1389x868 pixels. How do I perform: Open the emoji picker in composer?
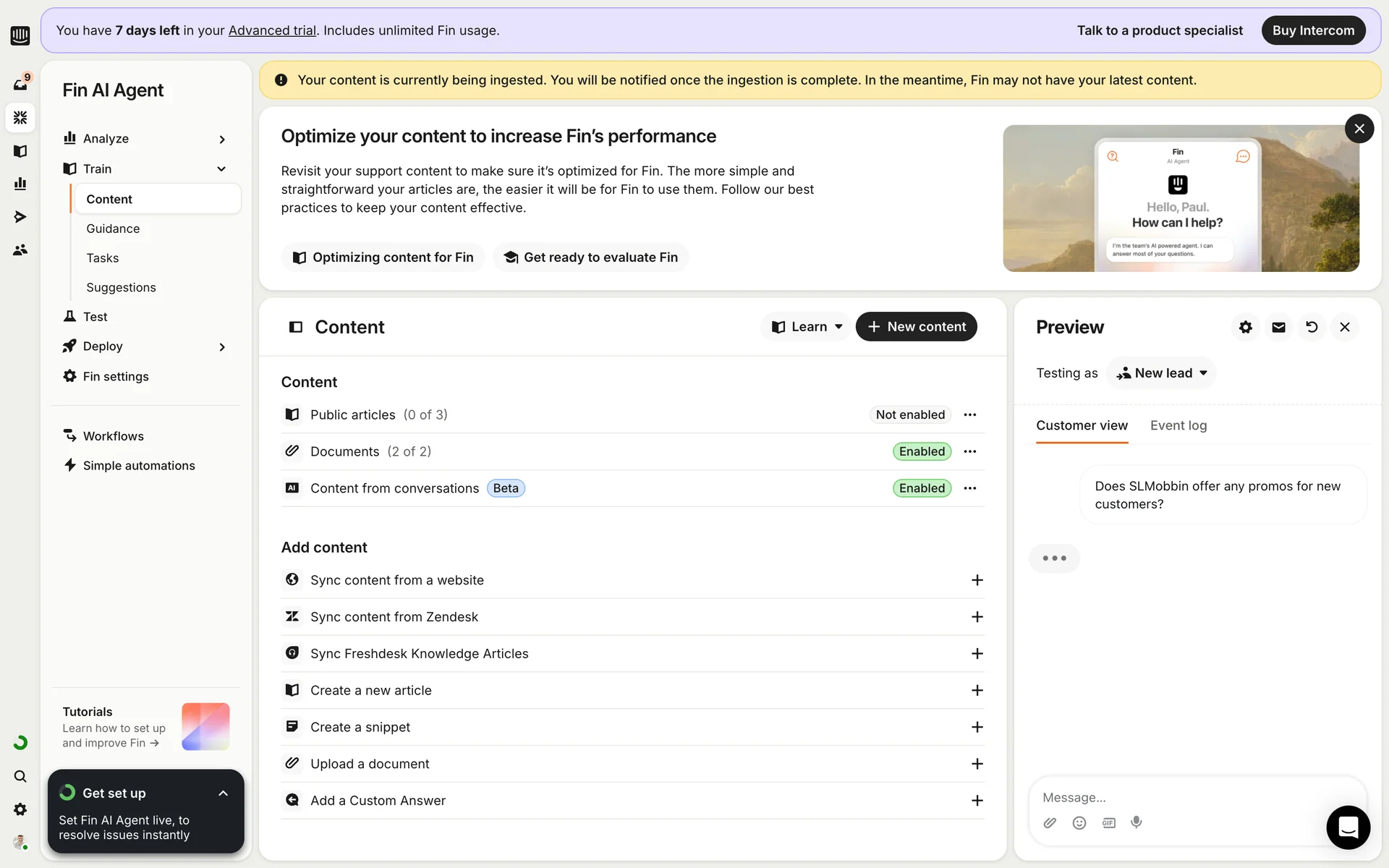[1079, 822]
